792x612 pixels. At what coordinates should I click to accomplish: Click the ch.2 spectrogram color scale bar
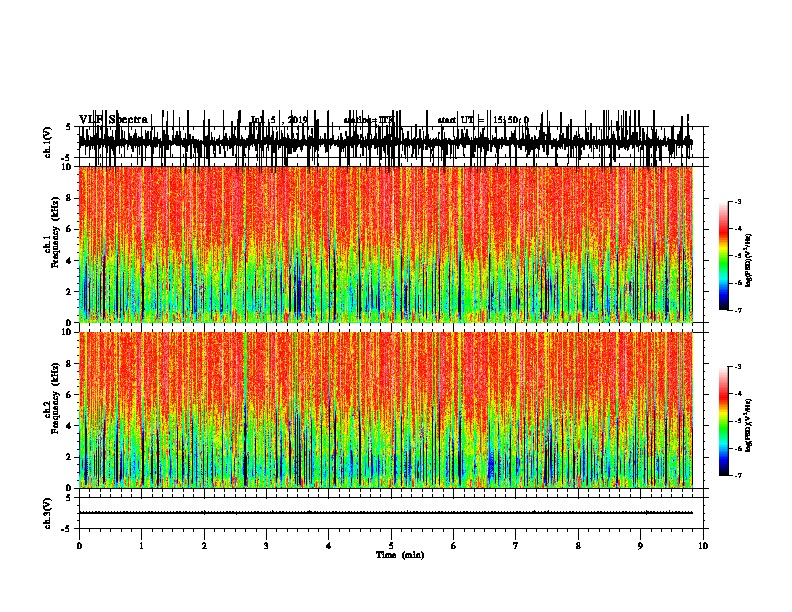[724, 421]
